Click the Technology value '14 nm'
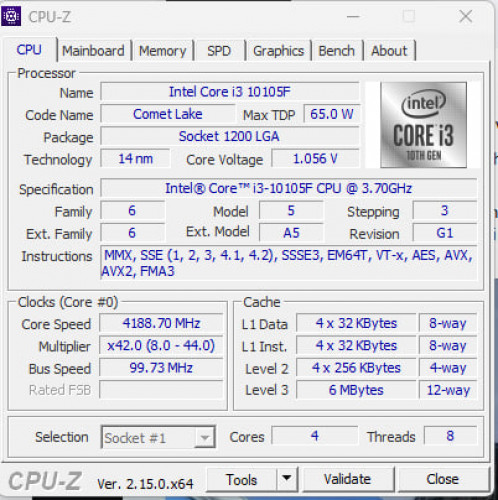The width and height of the screenshot is (498, 500). point(135,159)
